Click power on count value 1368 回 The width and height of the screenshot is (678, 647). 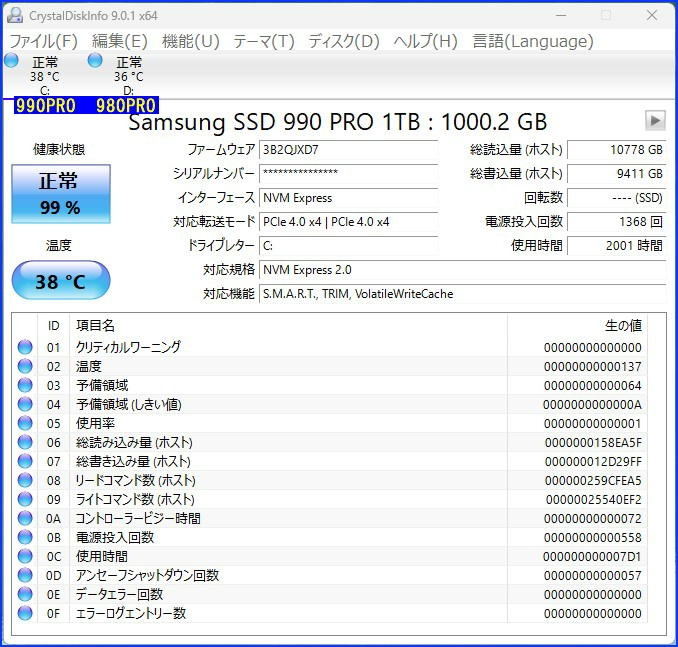[x=617, y=221]
